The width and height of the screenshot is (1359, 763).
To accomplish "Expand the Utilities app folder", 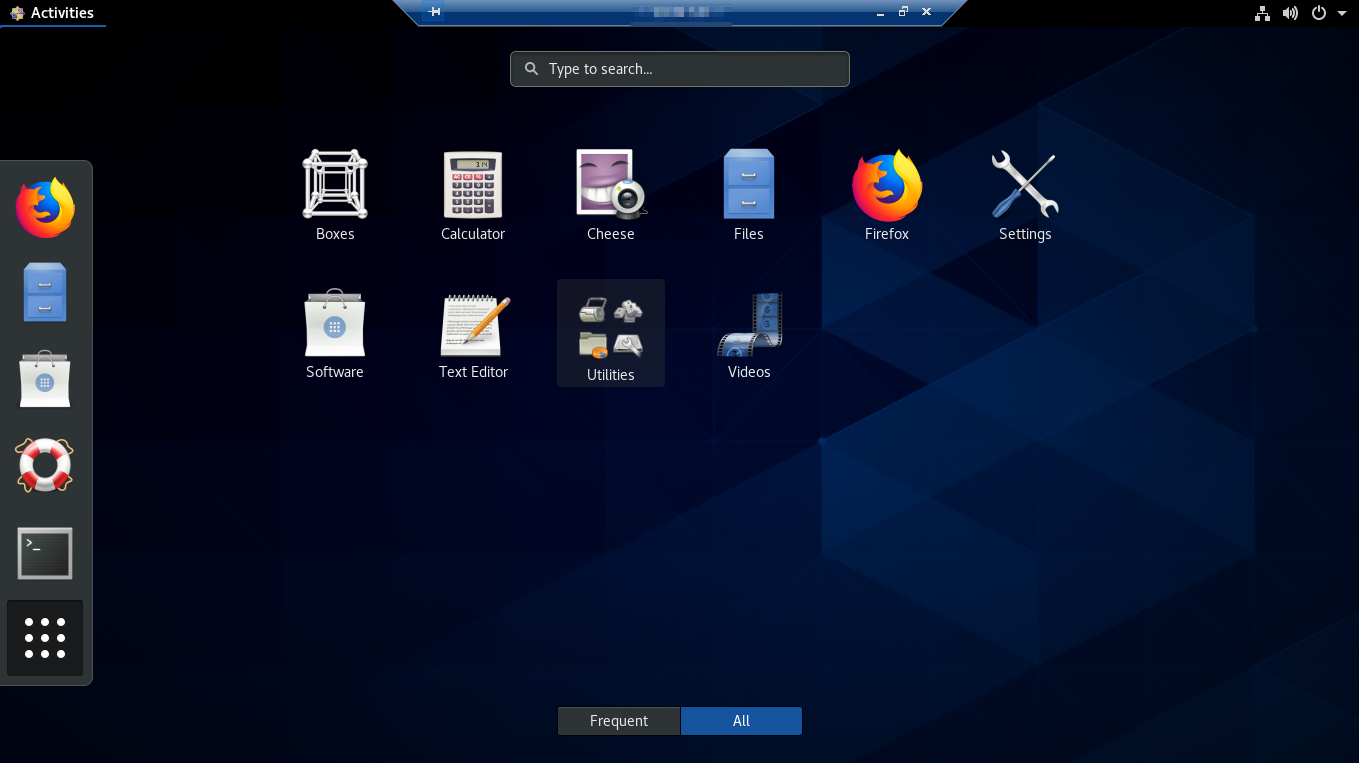I will click(x=611, y=331).
